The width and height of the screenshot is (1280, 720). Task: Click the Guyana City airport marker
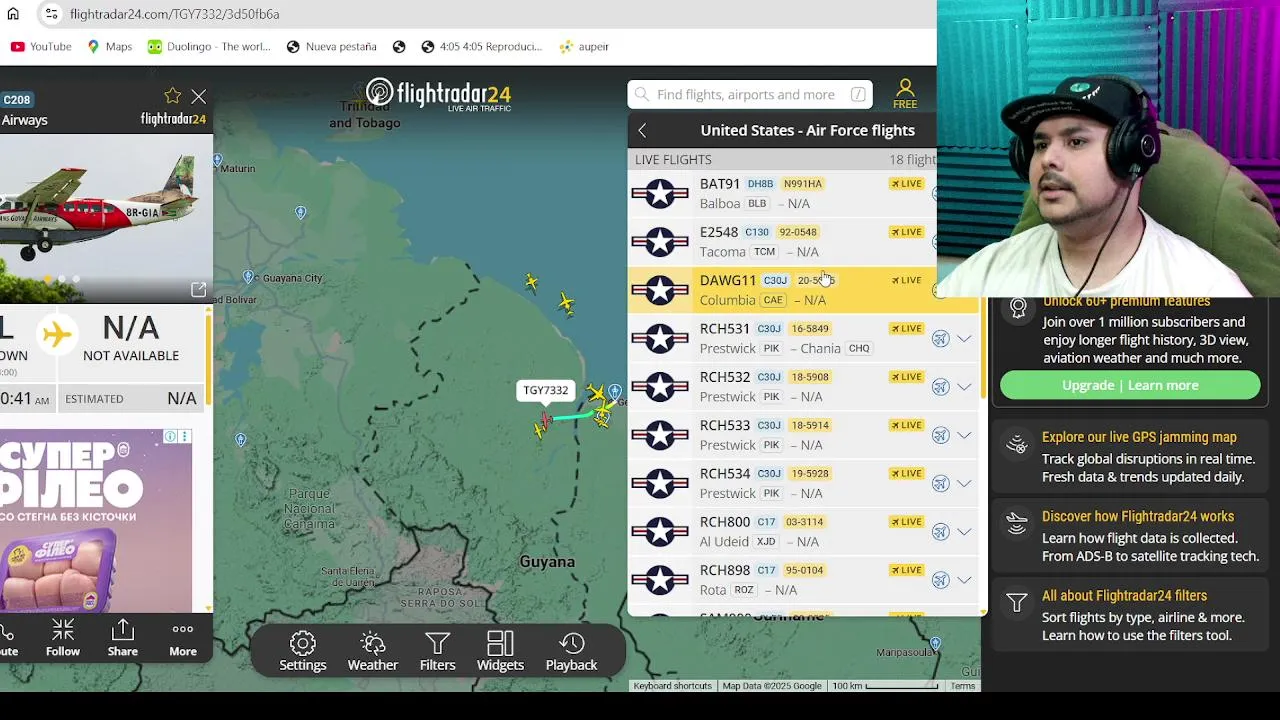[x=250, y=277]
